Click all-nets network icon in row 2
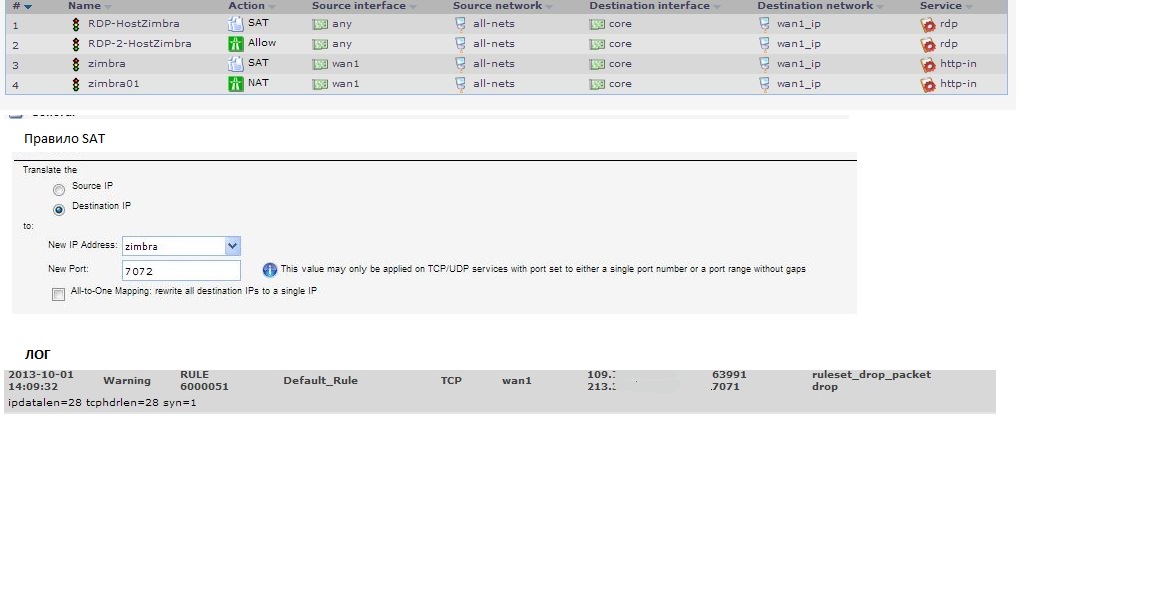The image size is (1167, 595). click(x=460, y=44)
